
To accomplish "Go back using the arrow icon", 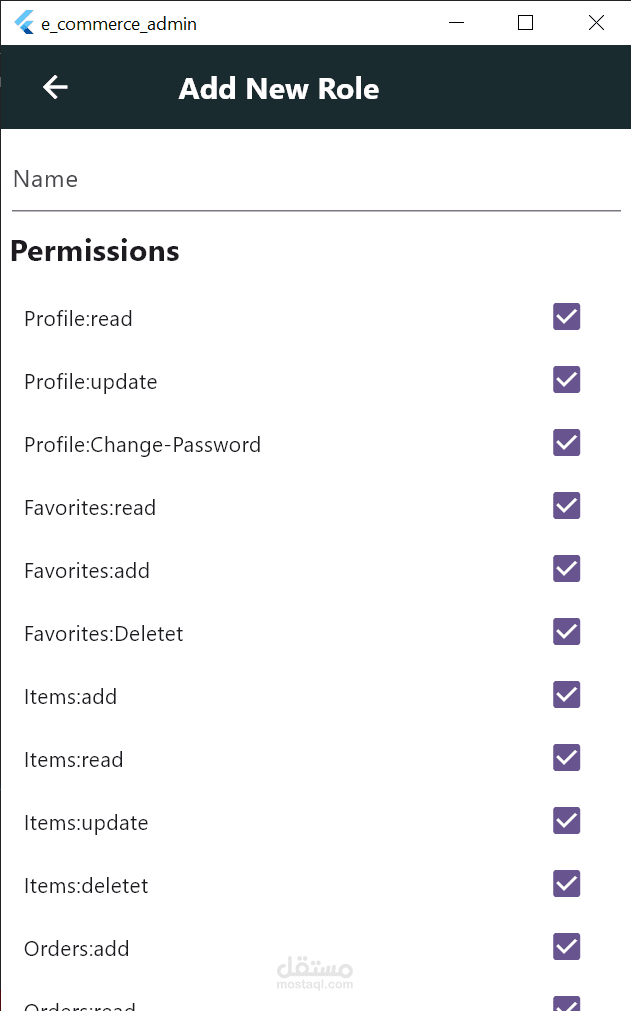I will click(55, 87).
